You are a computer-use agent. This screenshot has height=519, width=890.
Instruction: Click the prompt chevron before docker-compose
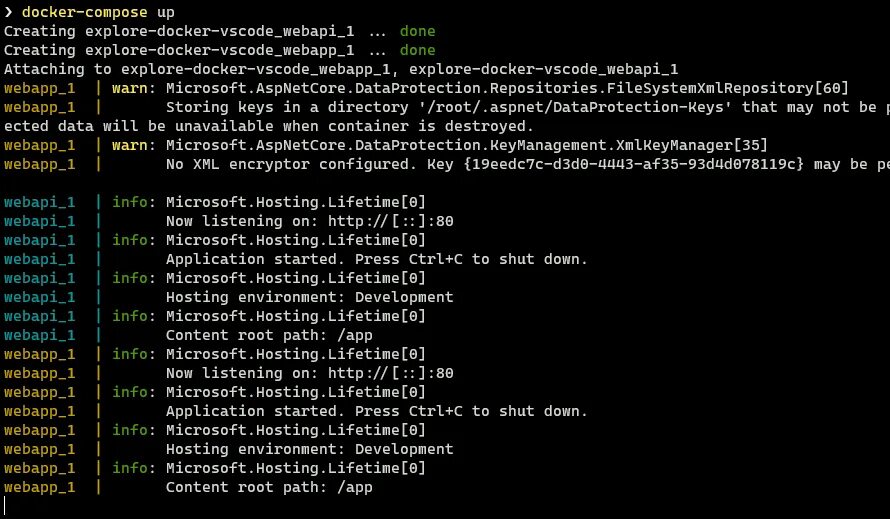[x=8, y=12]
